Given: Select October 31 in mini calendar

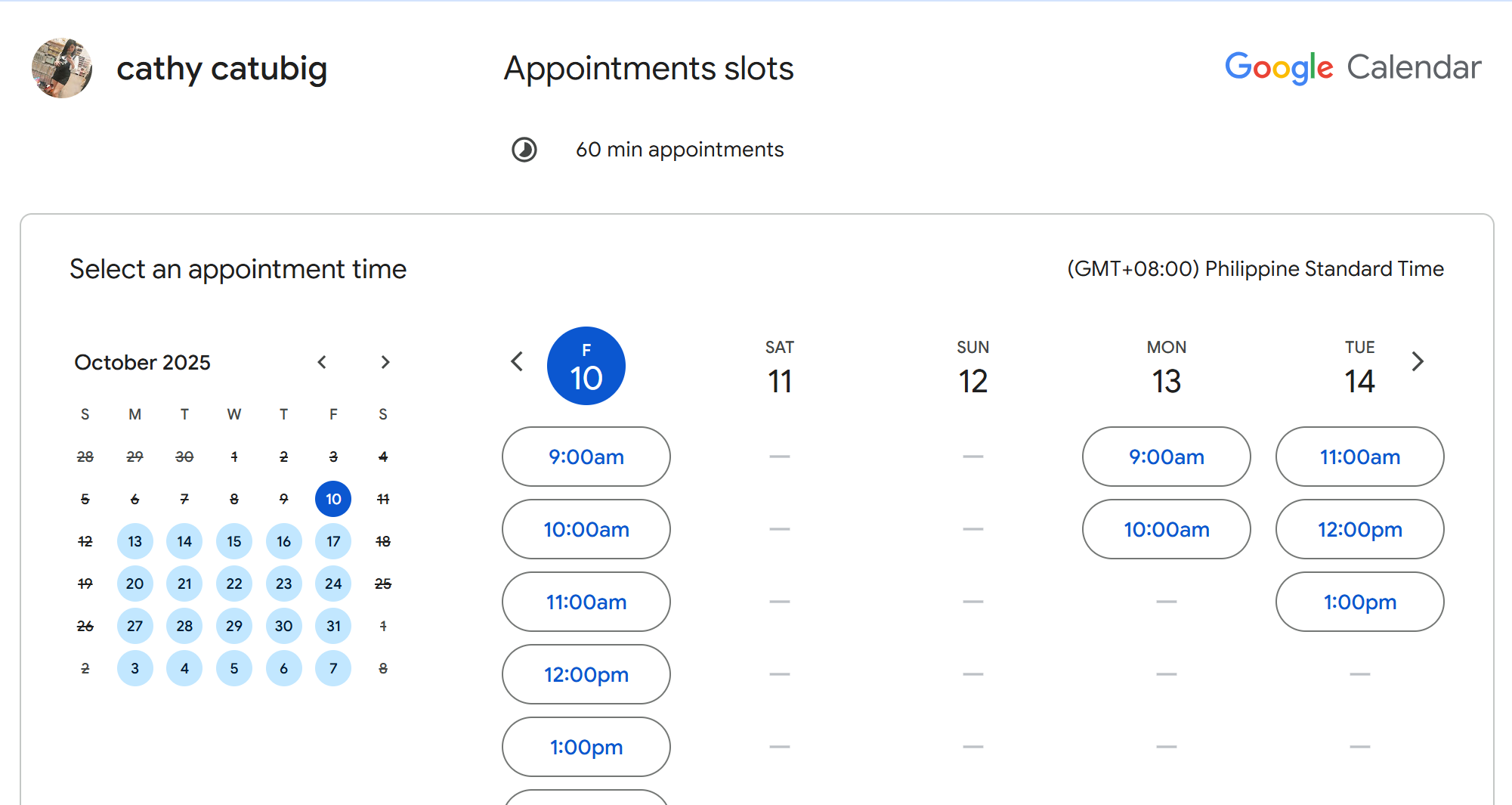Looking at the screenshot, I should tap(333, 626).
